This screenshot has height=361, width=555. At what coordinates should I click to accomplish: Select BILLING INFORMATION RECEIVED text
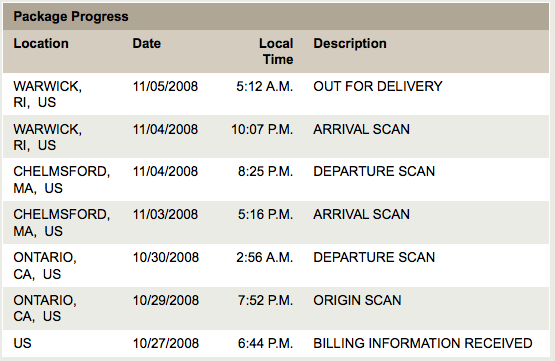tap(423, 343)
